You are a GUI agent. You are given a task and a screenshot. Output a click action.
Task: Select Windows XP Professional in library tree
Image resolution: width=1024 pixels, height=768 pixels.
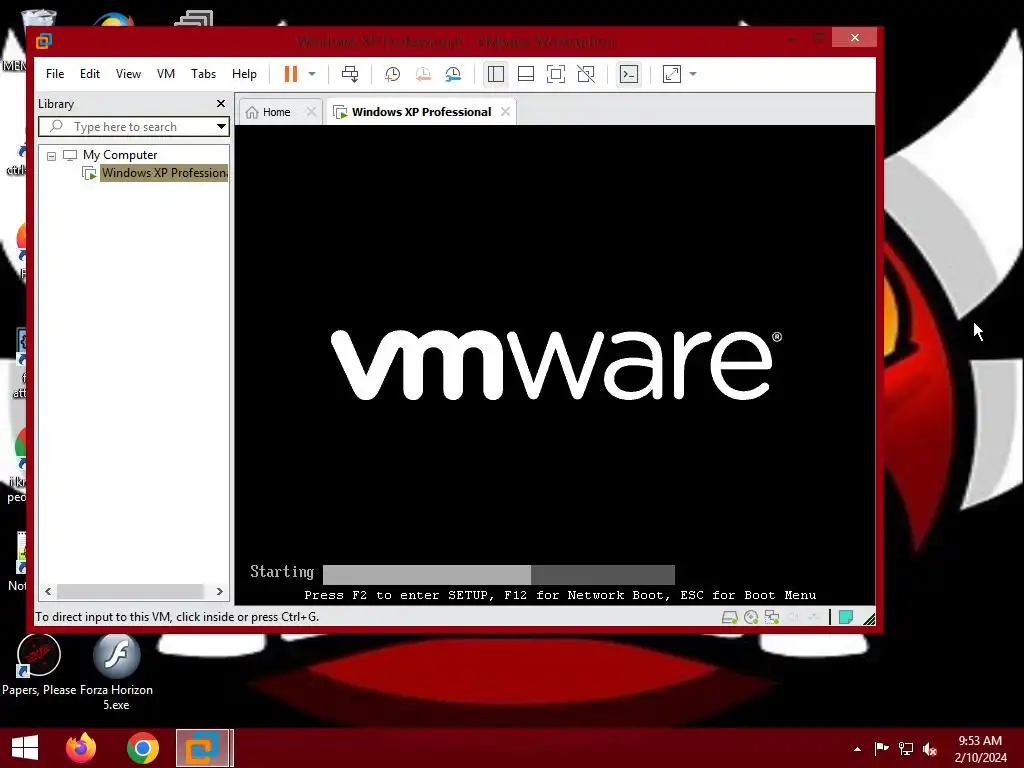[165, 173]
